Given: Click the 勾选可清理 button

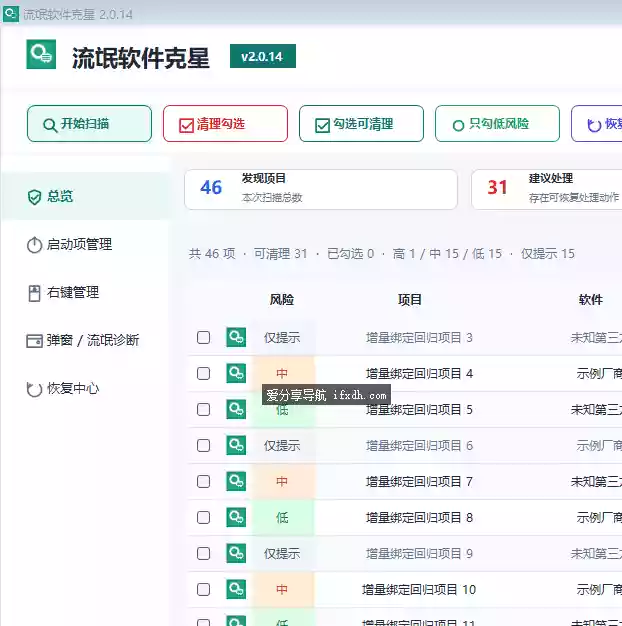Looking at the screenshot, I should (361, 124).
